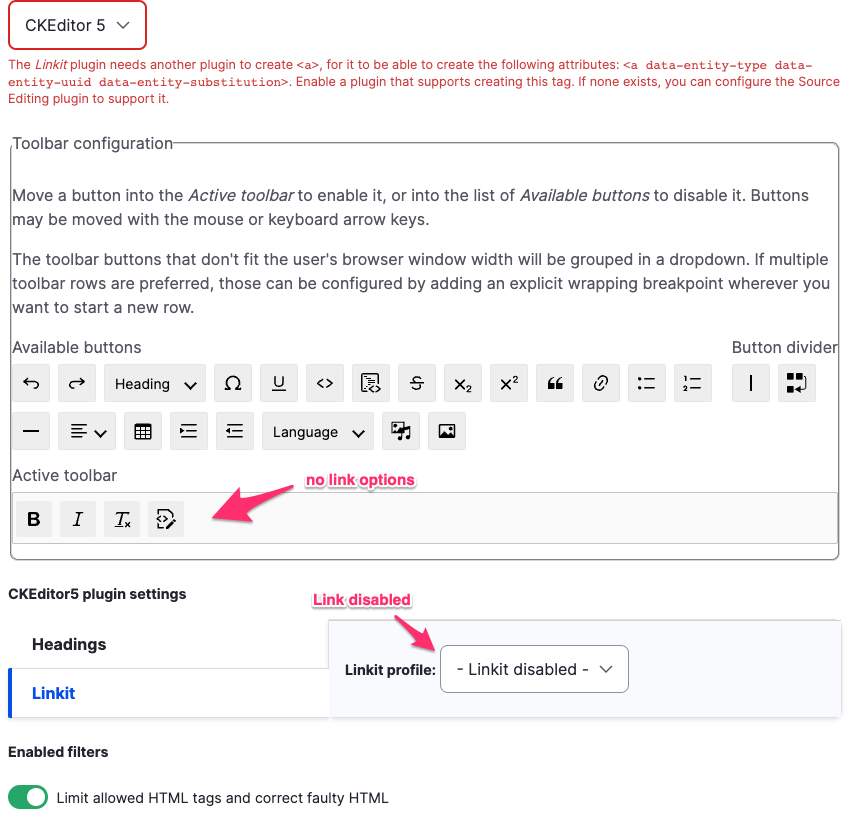The height and width of the screenshot is (827, 848).
Task: Select the Link button in Available buttons
Action: click(x=600, y=383)
